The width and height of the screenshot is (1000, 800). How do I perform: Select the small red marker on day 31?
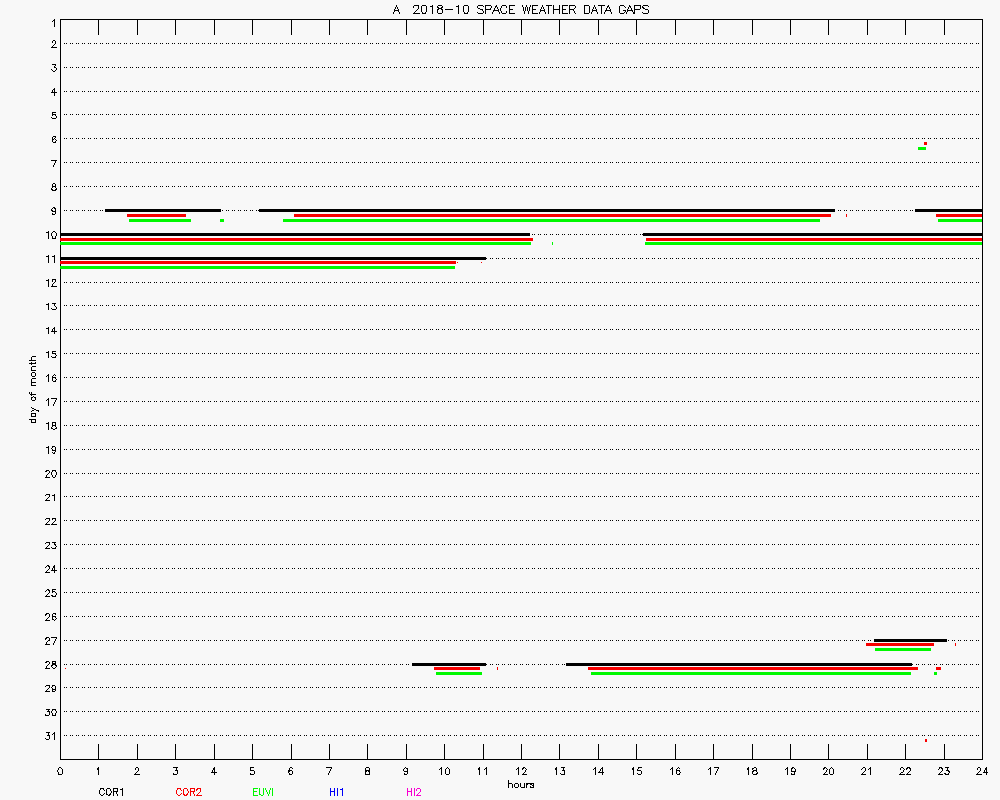[x=926, y=740]
